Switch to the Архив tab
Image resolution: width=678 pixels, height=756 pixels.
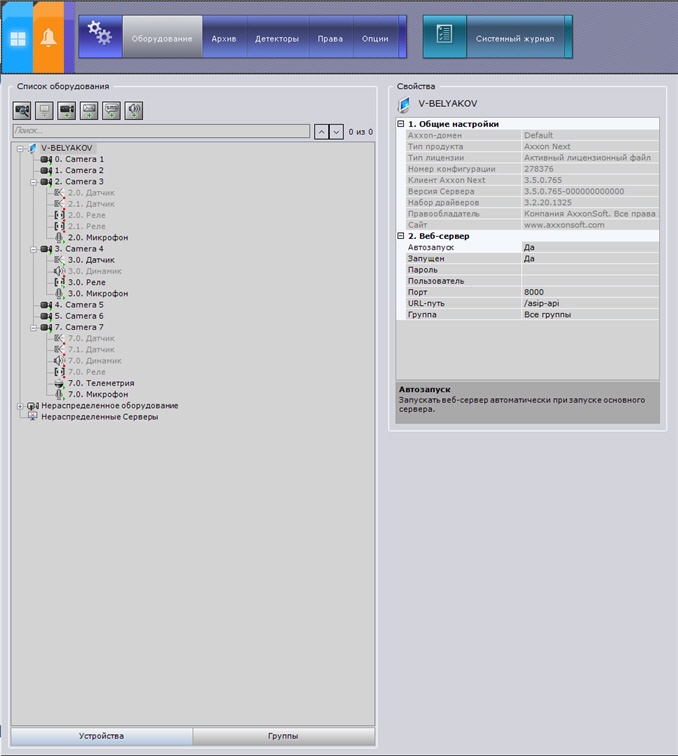click(223, 39)
